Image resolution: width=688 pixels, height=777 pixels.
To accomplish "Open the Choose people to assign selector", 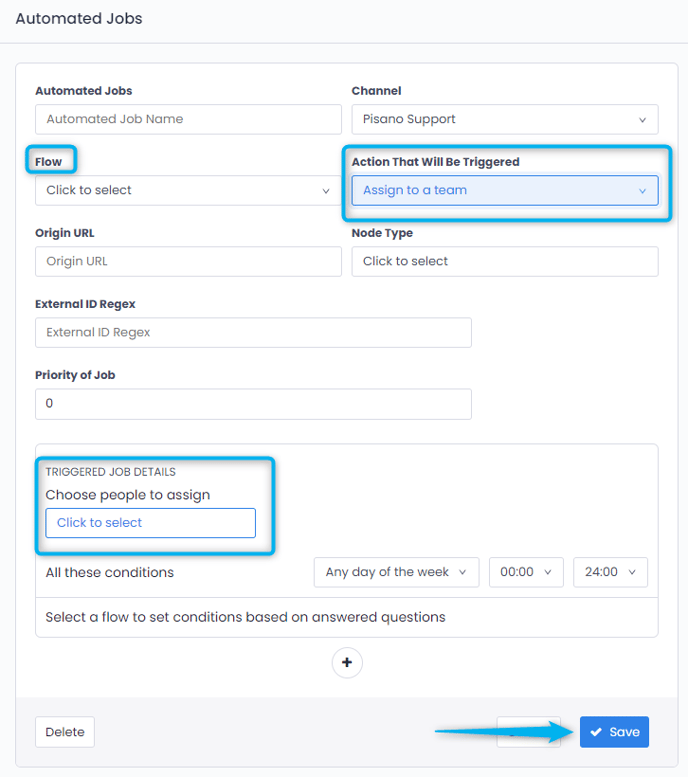I will point(150,523).
